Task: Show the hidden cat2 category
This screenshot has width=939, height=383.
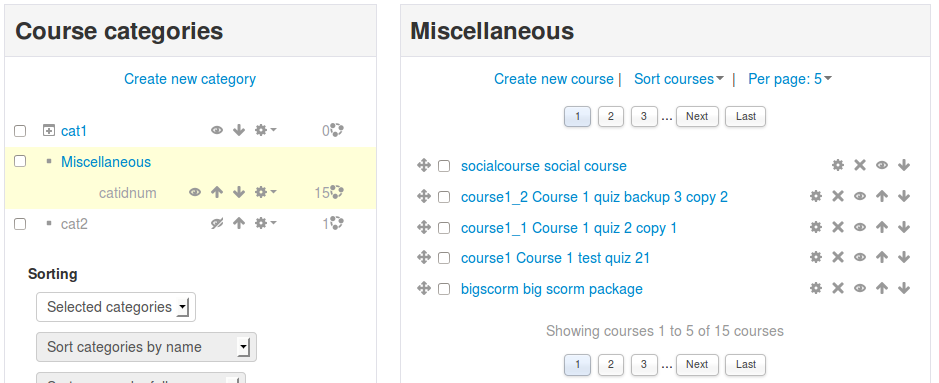Action: coord(217,223)
